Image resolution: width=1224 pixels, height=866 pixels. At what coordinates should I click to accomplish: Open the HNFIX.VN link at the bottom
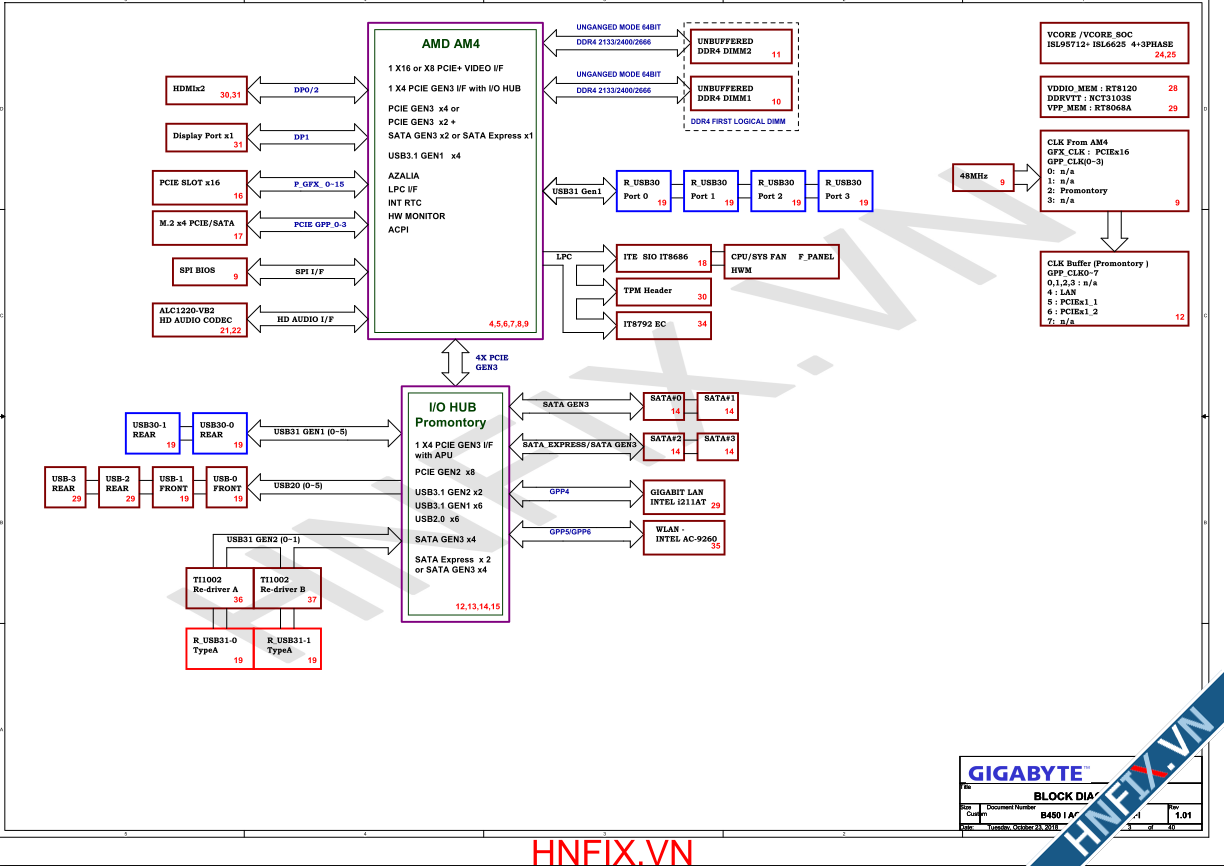pyautogui.click(x=612, y=852)
